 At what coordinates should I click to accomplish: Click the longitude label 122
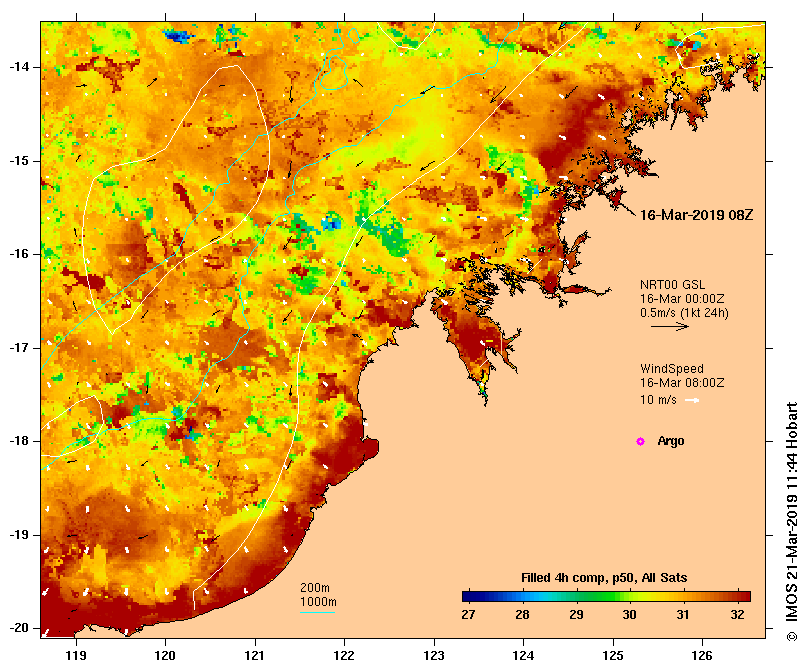coord(344,656)
